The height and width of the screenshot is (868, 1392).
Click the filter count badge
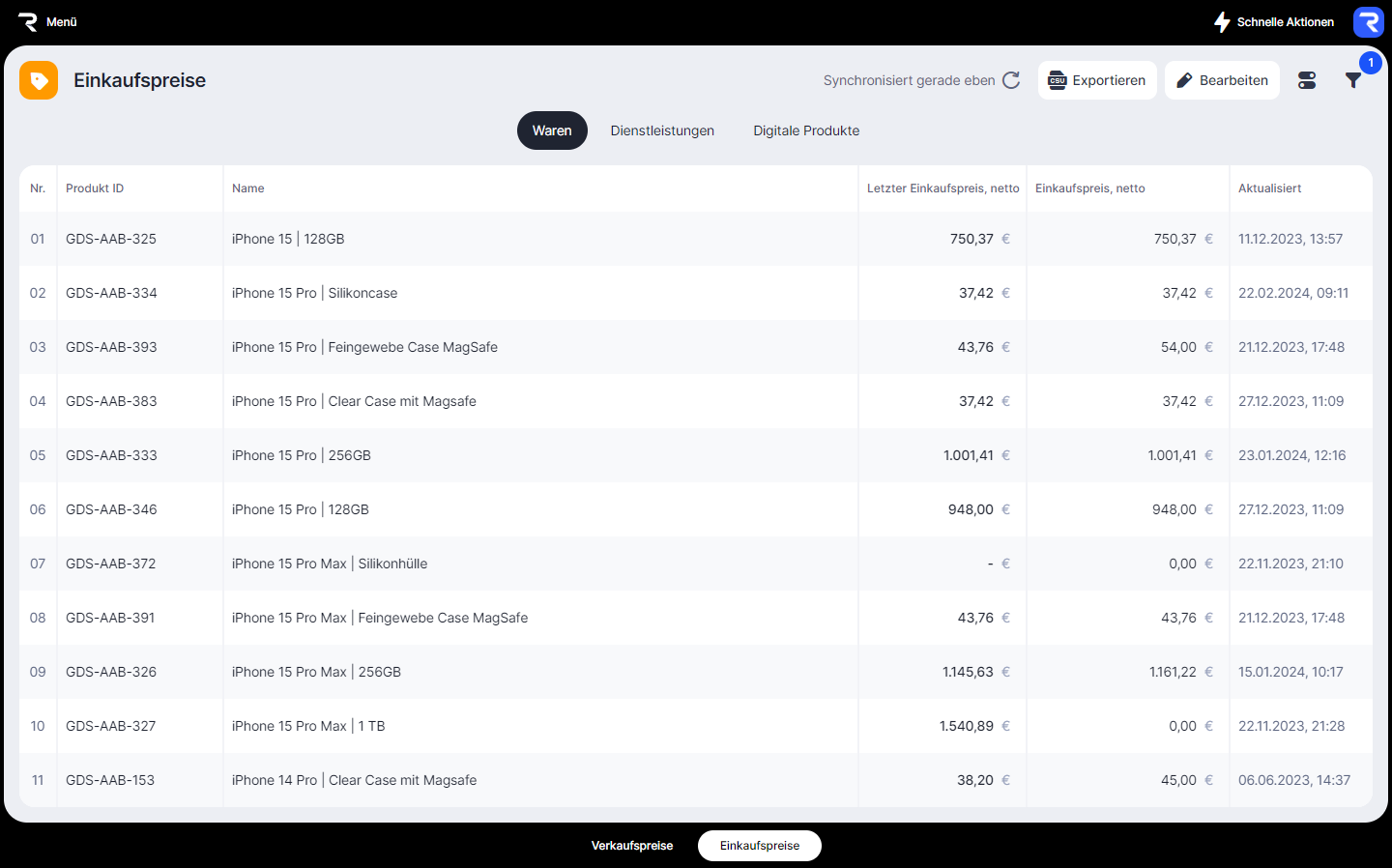pyautogui.click(x=1370, y=63)
